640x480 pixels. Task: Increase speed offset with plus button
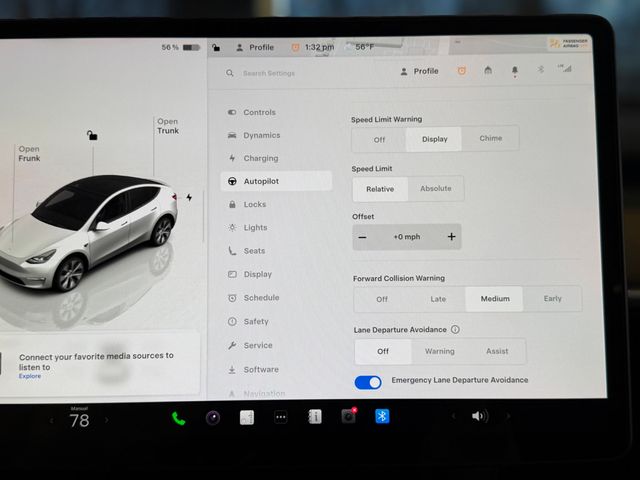451,236
